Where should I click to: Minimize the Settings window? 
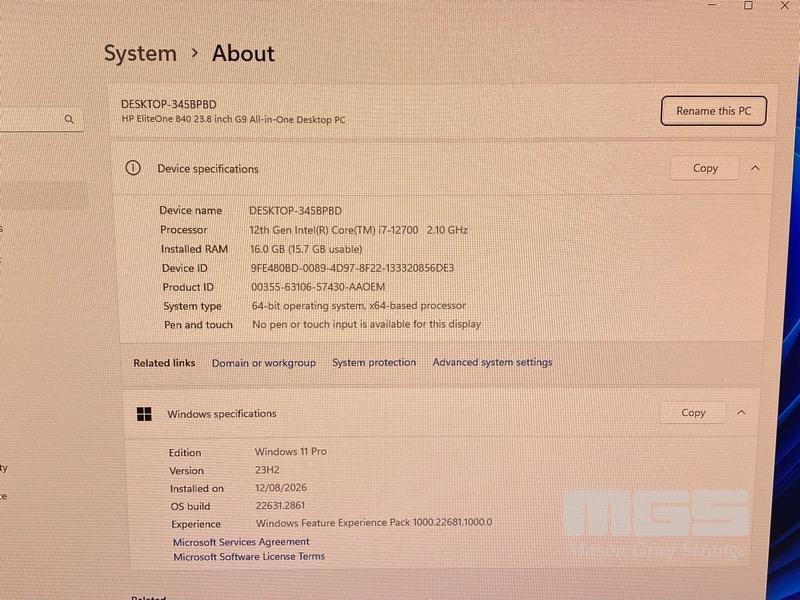pos(712,5)
